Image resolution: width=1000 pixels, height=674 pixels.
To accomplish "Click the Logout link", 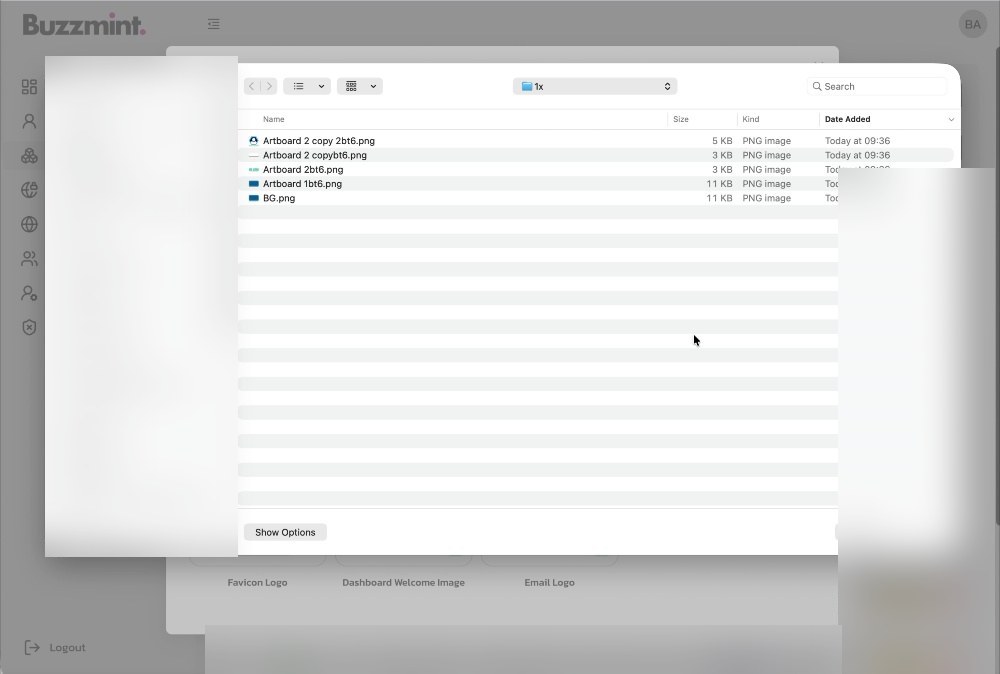I will click(67, 648).
